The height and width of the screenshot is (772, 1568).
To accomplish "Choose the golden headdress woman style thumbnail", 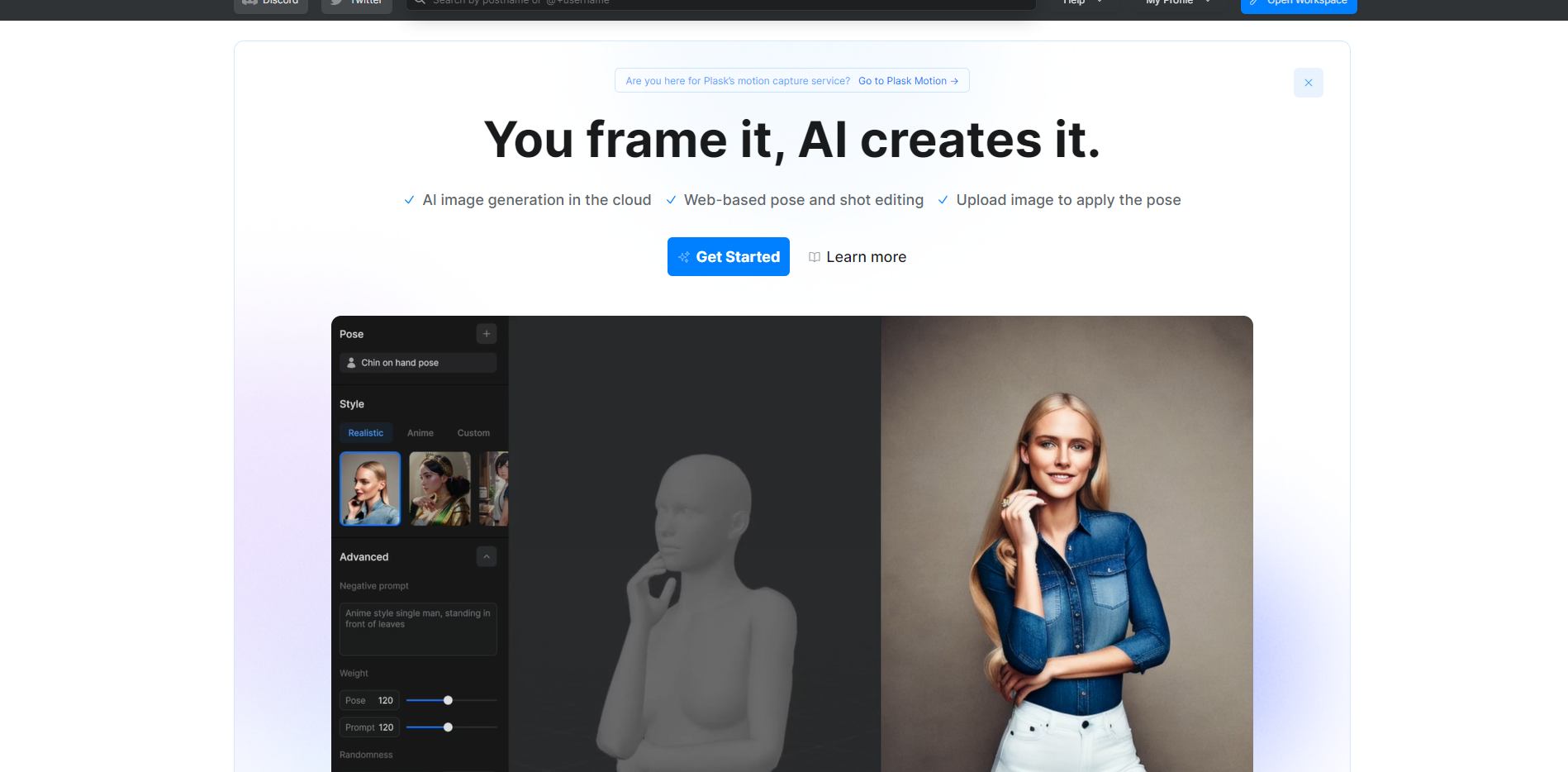I will point(440,488).
